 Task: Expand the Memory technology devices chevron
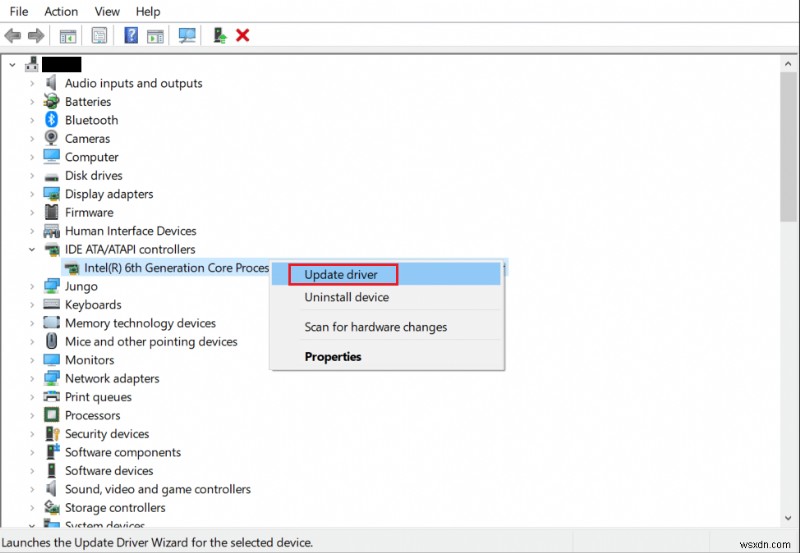tap(32, 323)
